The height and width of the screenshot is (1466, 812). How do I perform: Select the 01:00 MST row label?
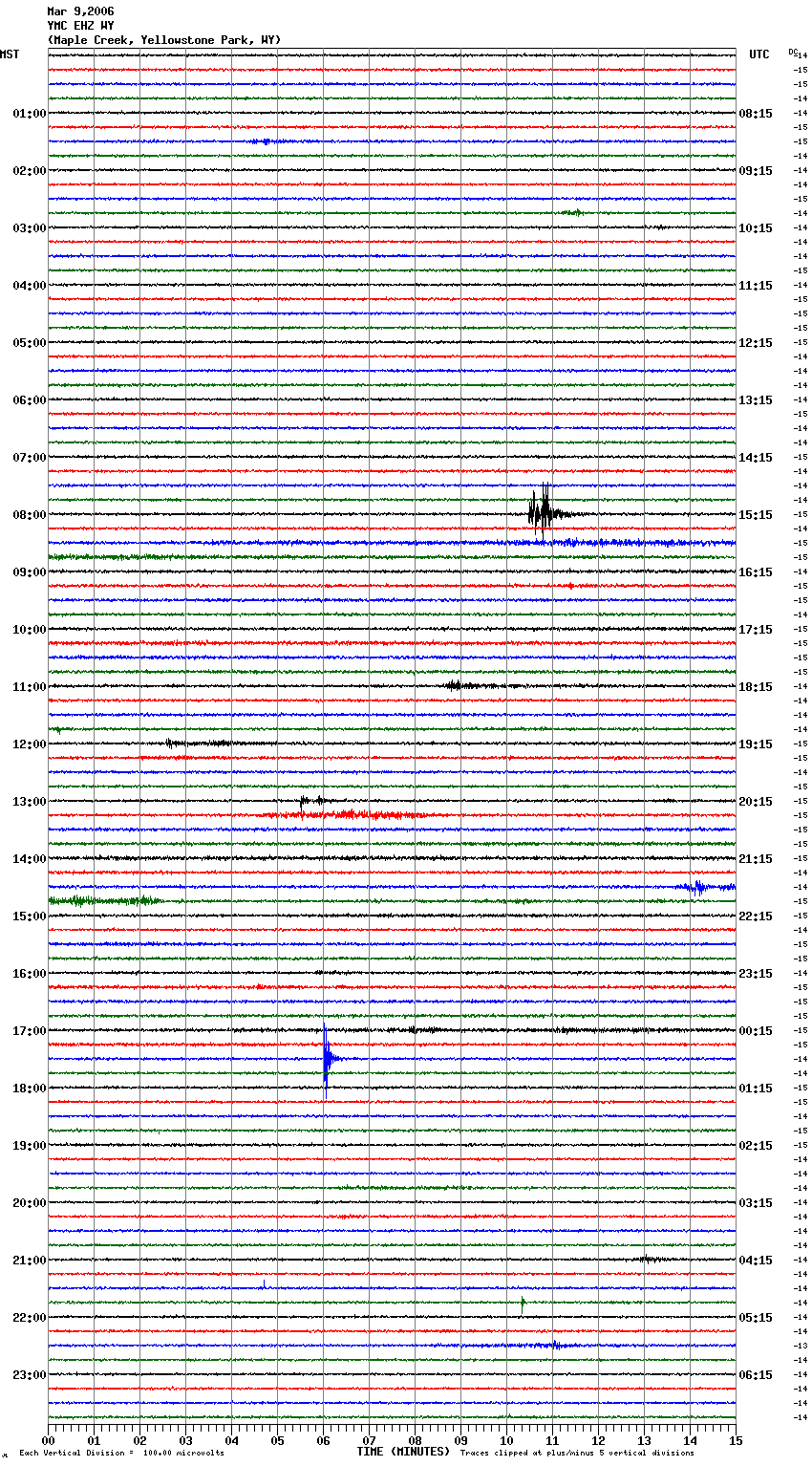(x=30, y=114)
